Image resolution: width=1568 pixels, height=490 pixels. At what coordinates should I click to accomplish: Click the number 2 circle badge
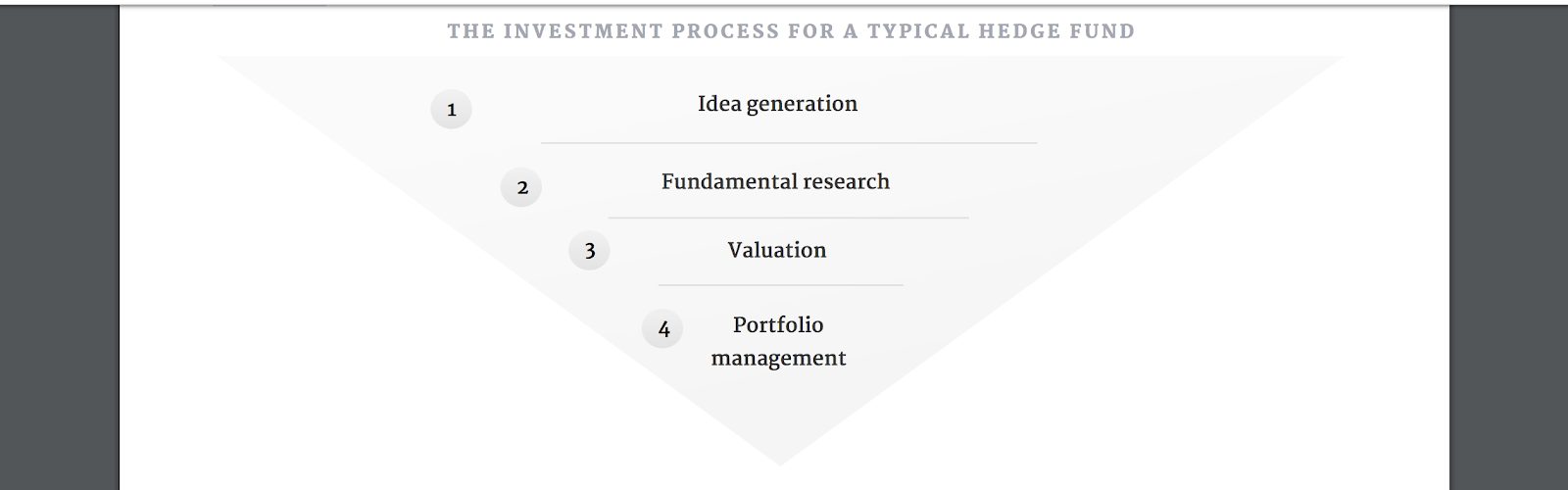521,187
